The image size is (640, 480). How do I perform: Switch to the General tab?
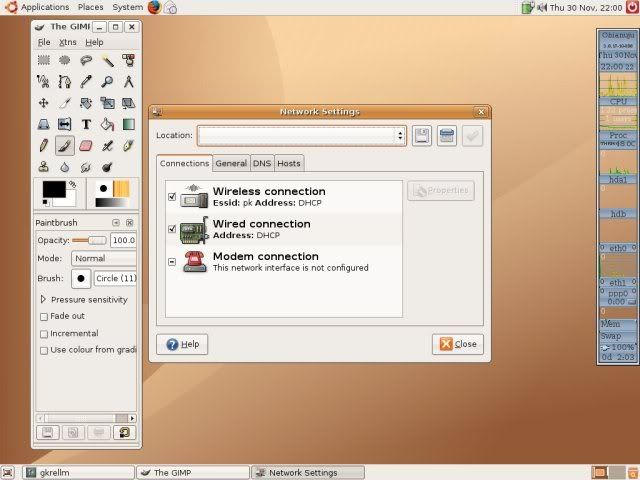[231, 163]
